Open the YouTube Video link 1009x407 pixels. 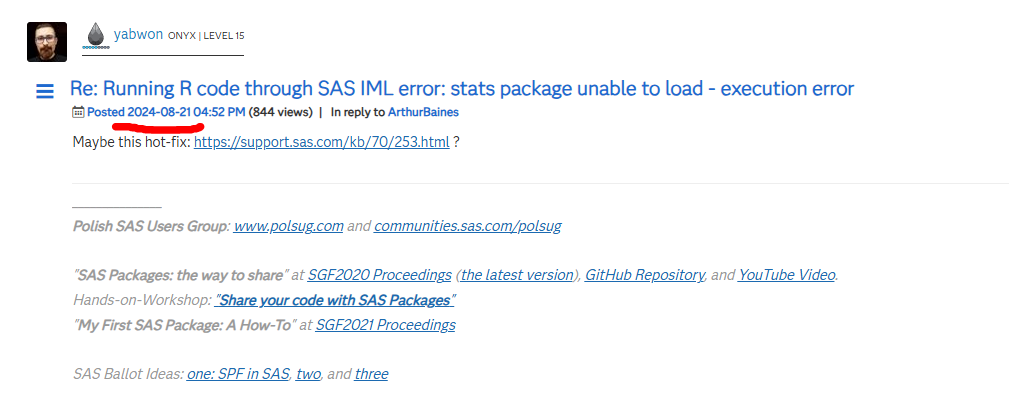pyautogui.click(x=786, y=275)
